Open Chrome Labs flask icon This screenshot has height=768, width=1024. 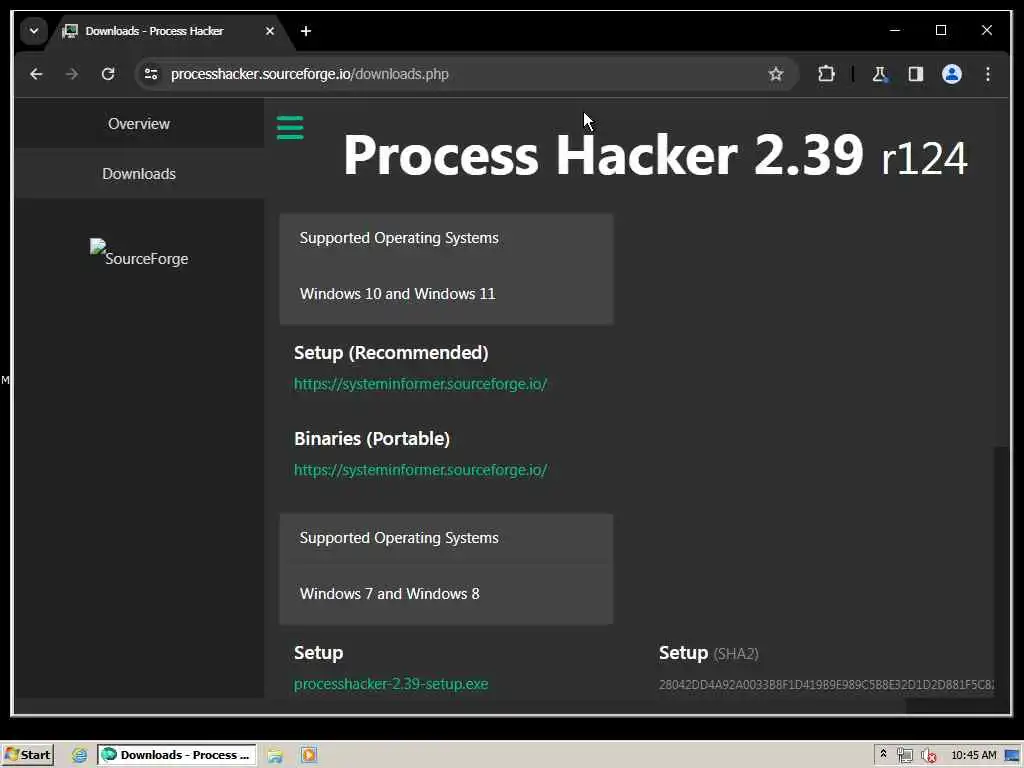point(880,74)
